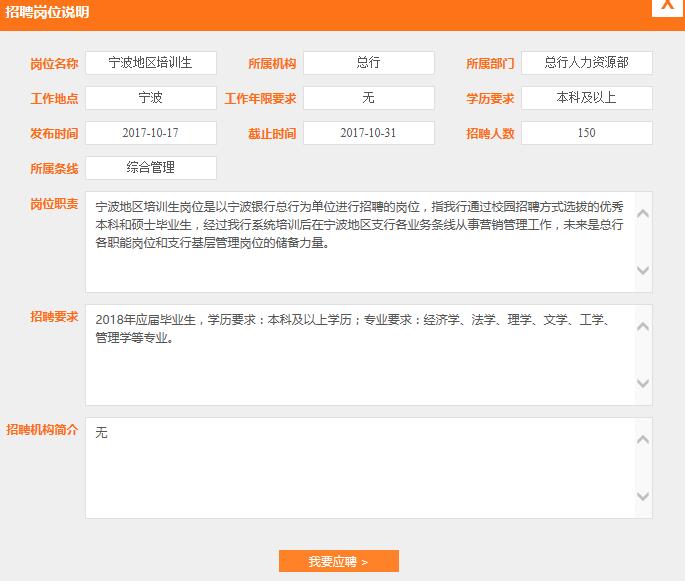Screen dimensions: 685x581
Task: Focus the 发布时间 field with 2017-10-17
Action: (151, 133)
